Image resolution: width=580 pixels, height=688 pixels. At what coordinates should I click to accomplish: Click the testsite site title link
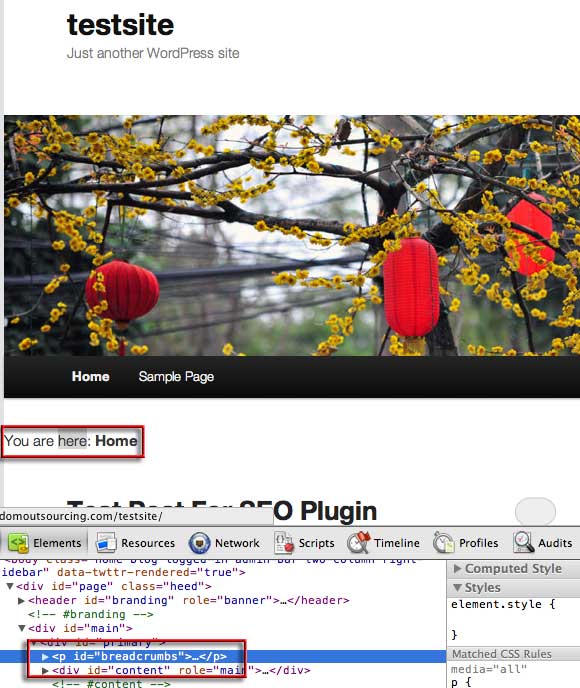[121, 25]
